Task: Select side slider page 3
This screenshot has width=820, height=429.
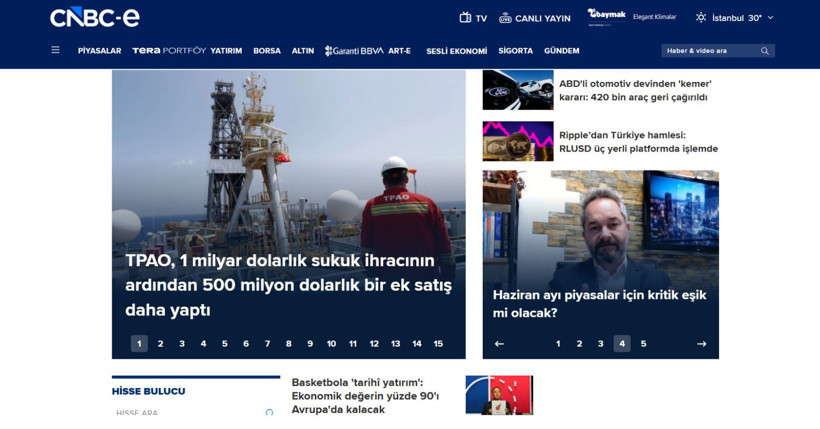Action: pyautogui.click(x=601, y=344)
